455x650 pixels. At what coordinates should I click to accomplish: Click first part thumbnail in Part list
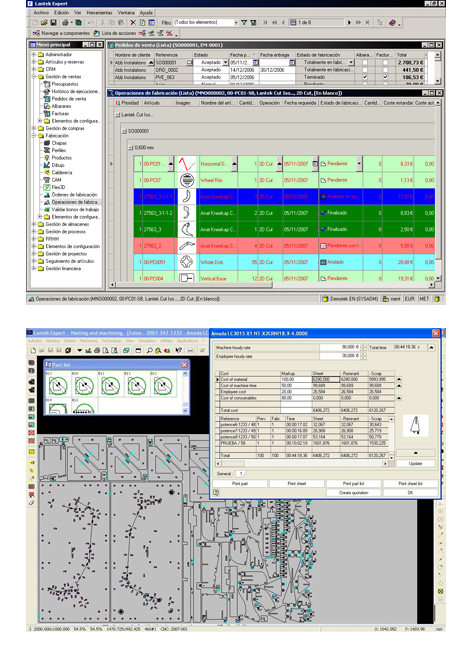tap(58, 384)
